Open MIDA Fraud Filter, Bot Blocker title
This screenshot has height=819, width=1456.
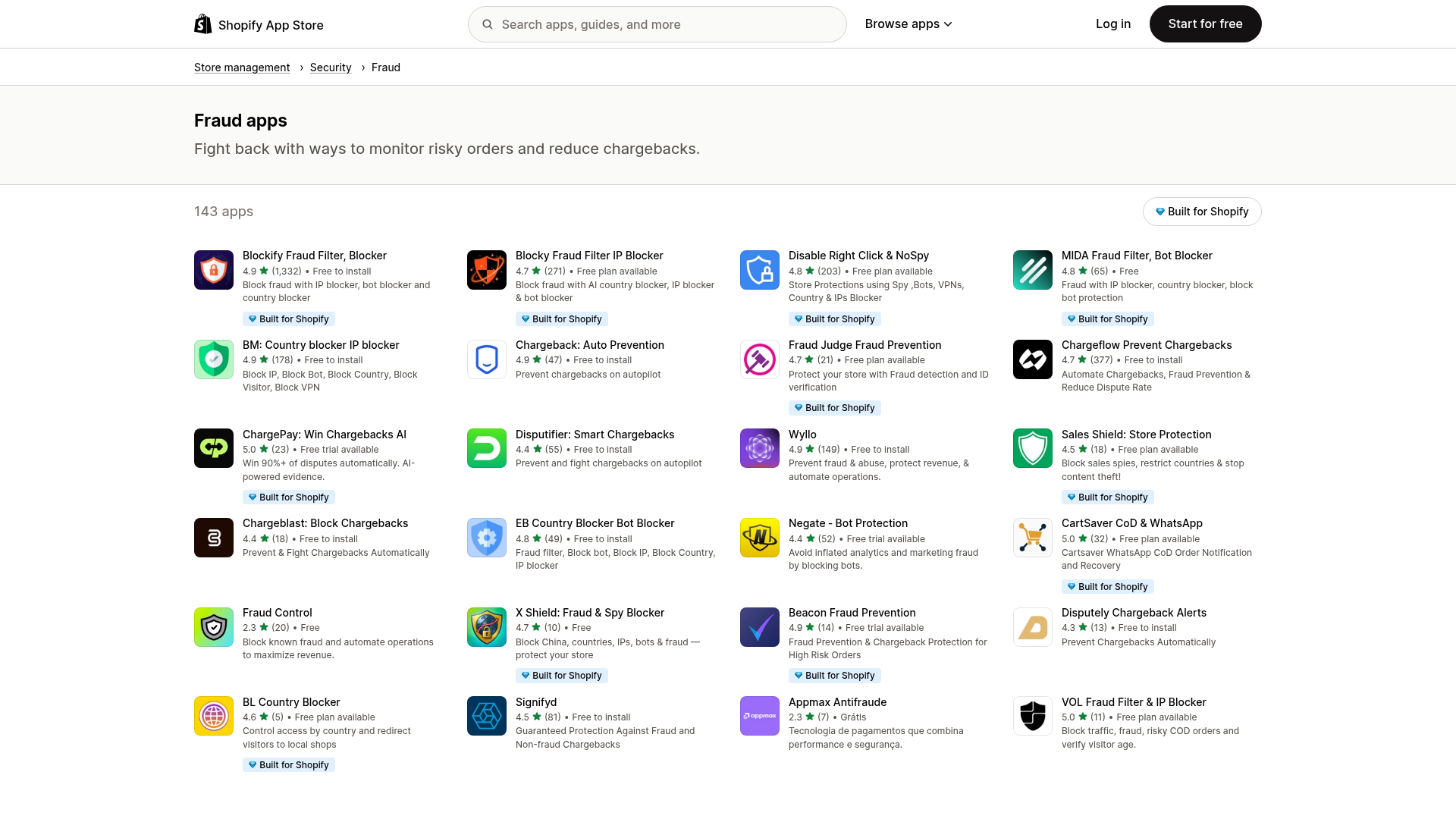pyautogui.click(x=1137, y=256)
